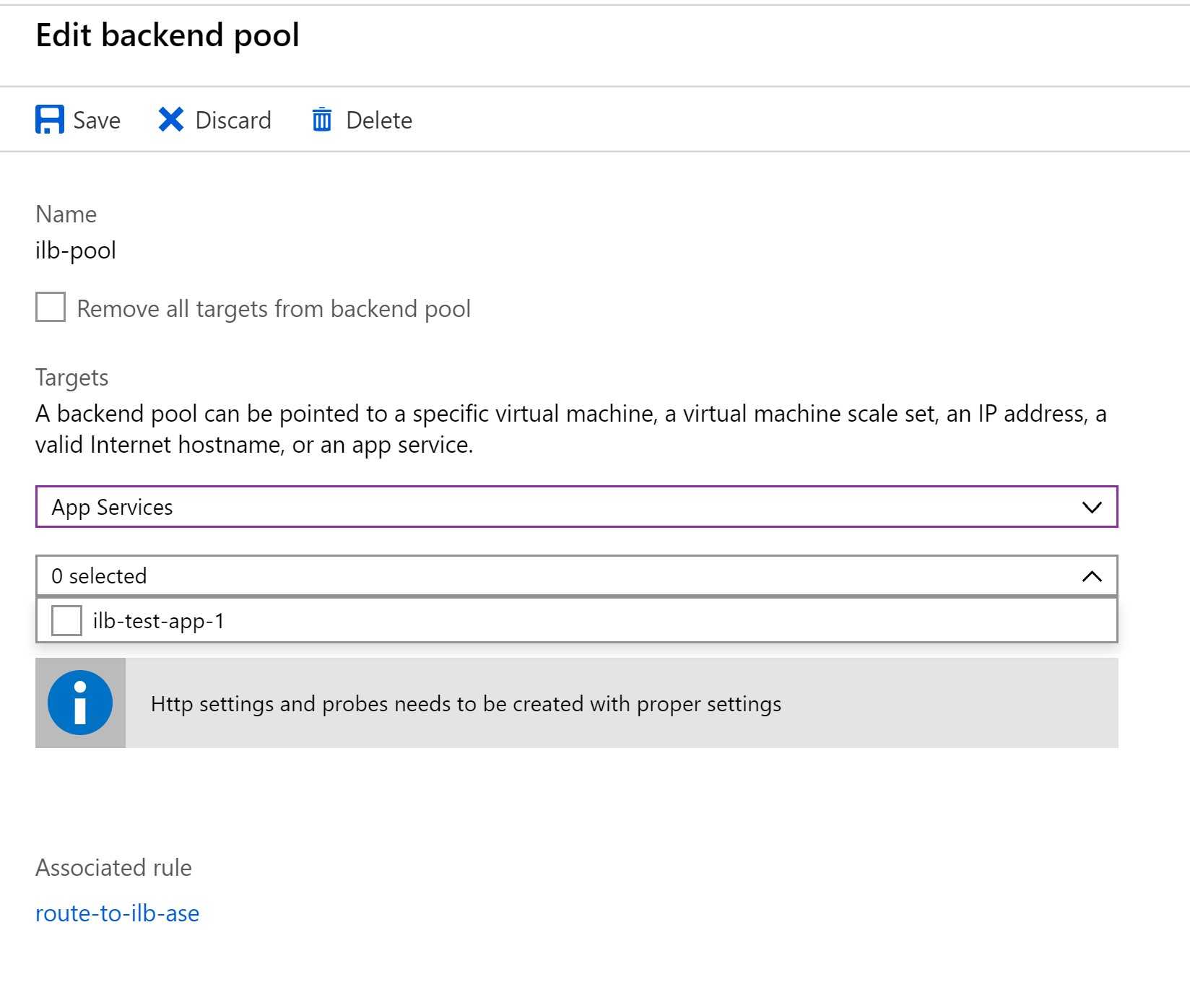Click the up chevron on 0 selected
Screen dimensions: 1190x1008
[1092, 576]
